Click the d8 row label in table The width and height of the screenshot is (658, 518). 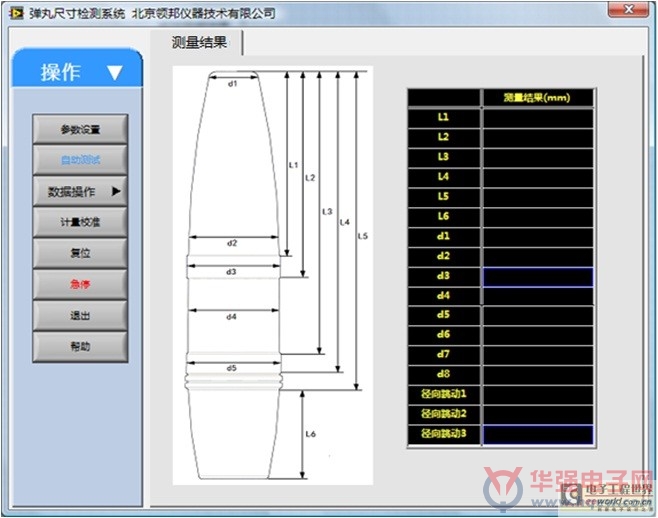[x=444, y=374]
